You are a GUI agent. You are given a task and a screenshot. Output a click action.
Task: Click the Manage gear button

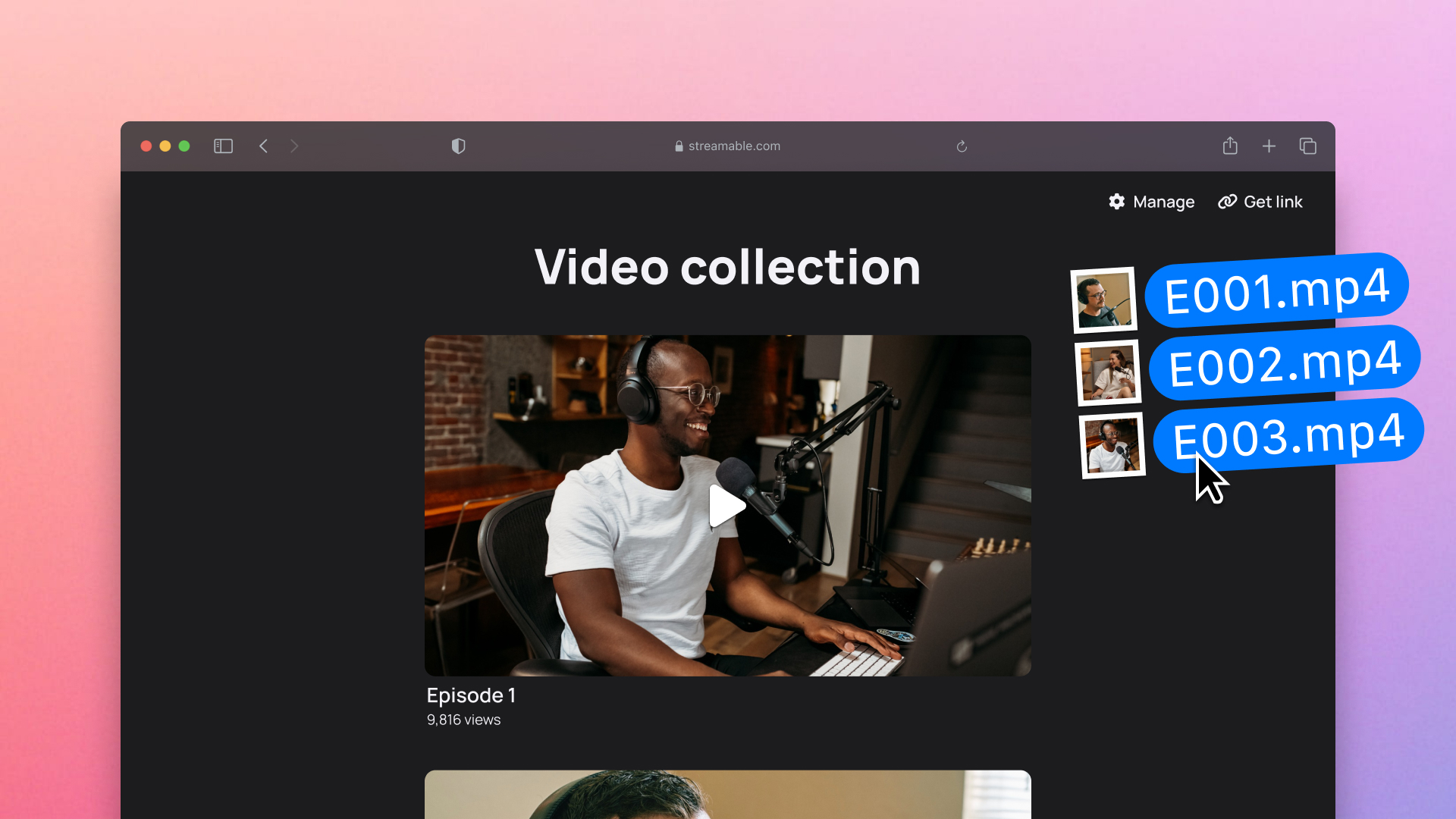coord(1151,202)
